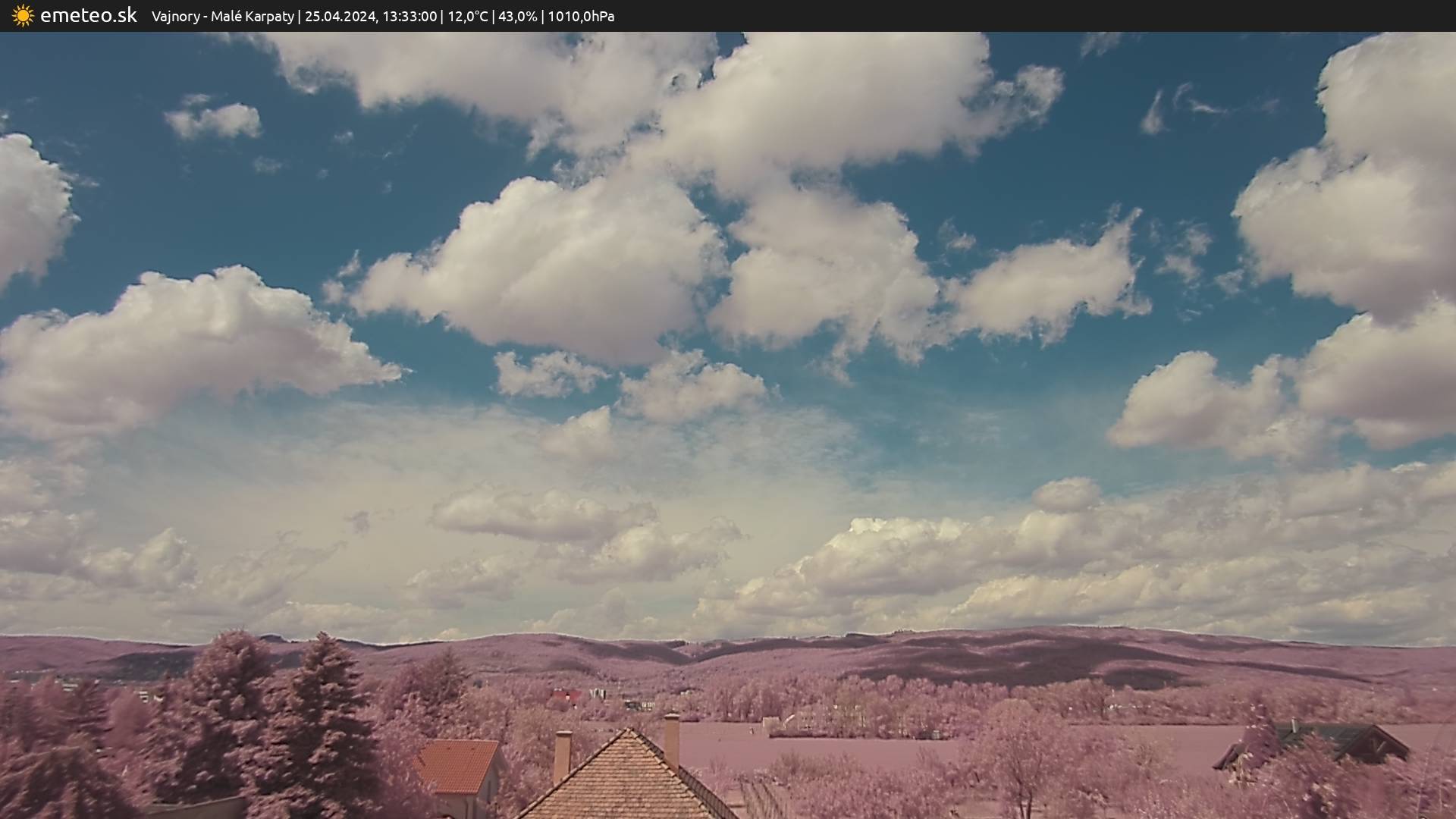
Task: Click the emeteo.sk site name
Action: click(x=88, y=16)
